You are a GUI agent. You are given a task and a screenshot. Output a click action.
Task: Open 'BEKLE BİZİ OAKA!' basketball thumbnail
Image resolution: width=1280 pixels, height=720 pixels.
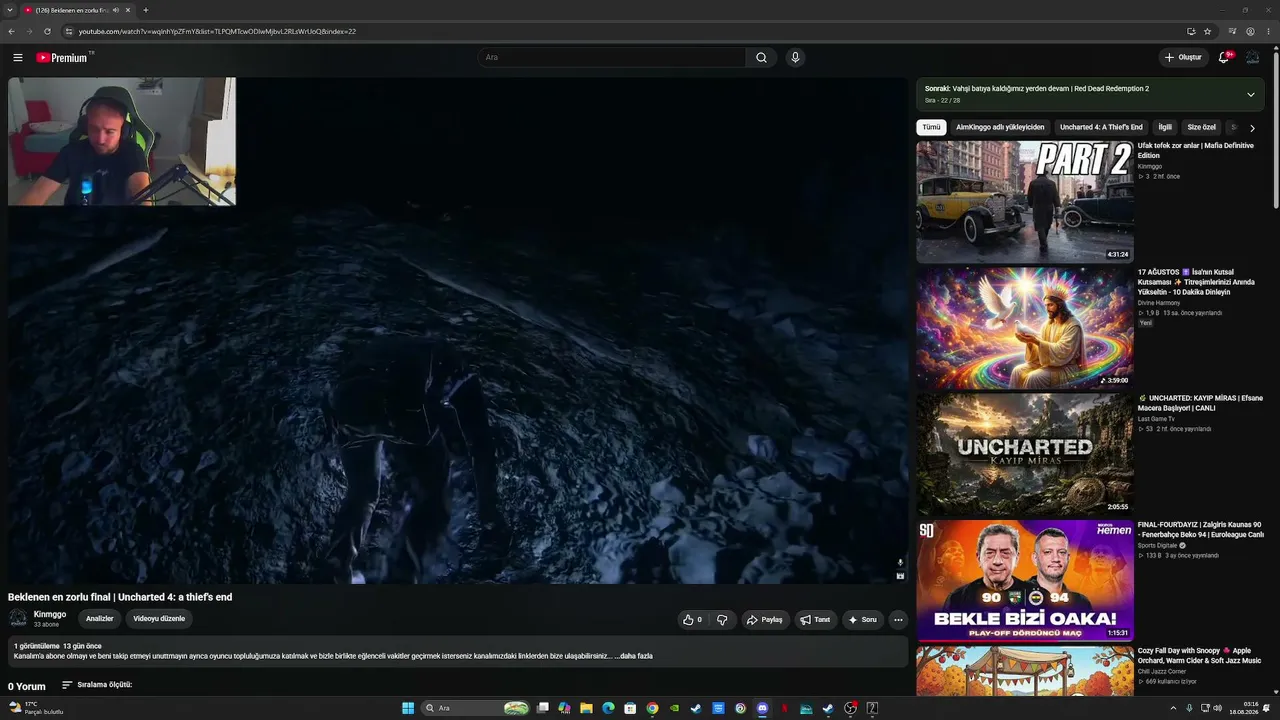tap(1025, 580)
